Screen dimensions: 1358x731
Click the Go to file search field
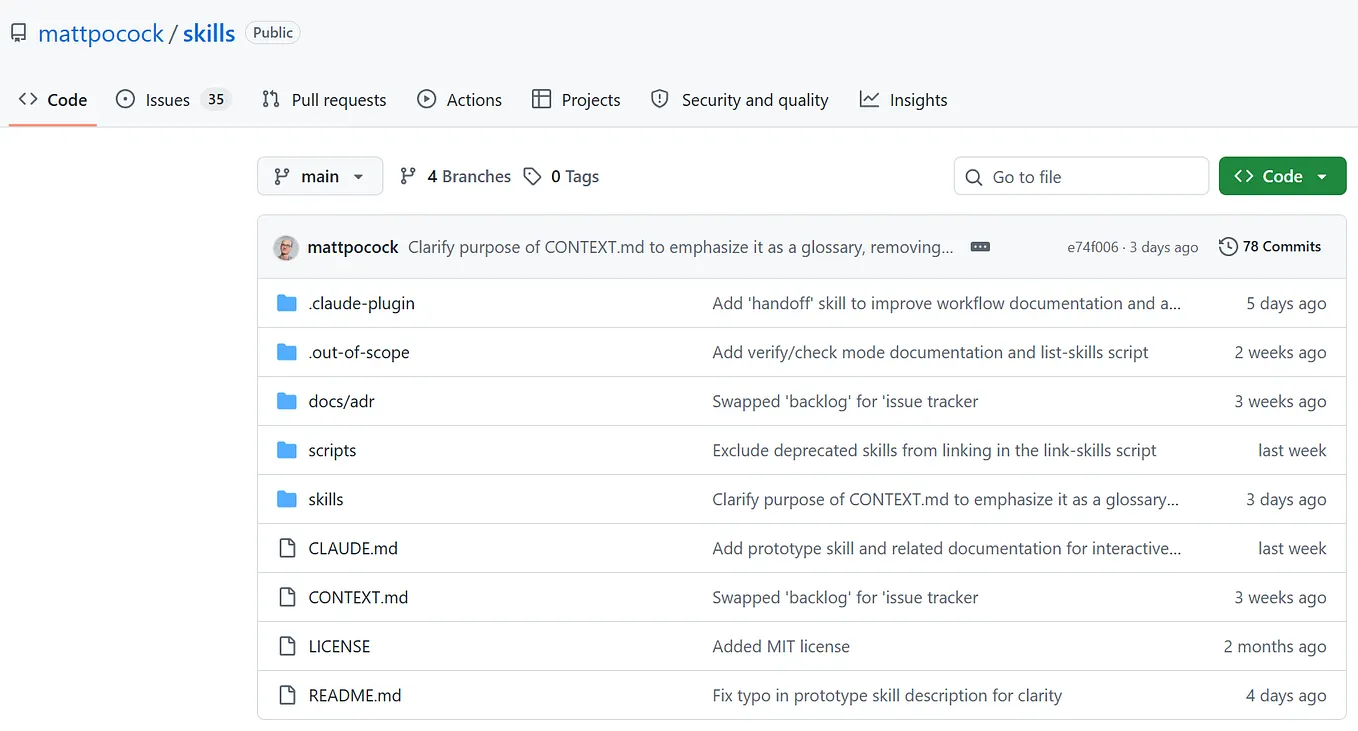1081,176
